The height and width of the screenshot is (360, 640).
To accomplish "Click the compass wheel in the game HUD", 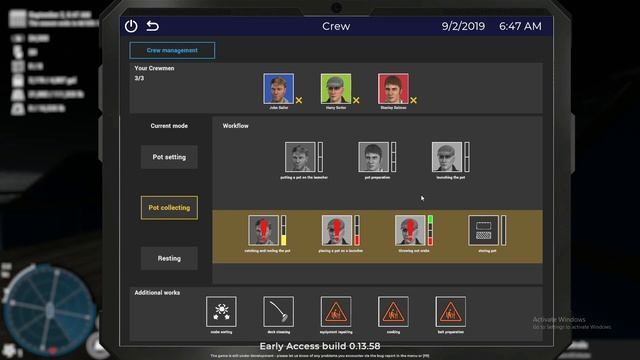I will (49, 309).
